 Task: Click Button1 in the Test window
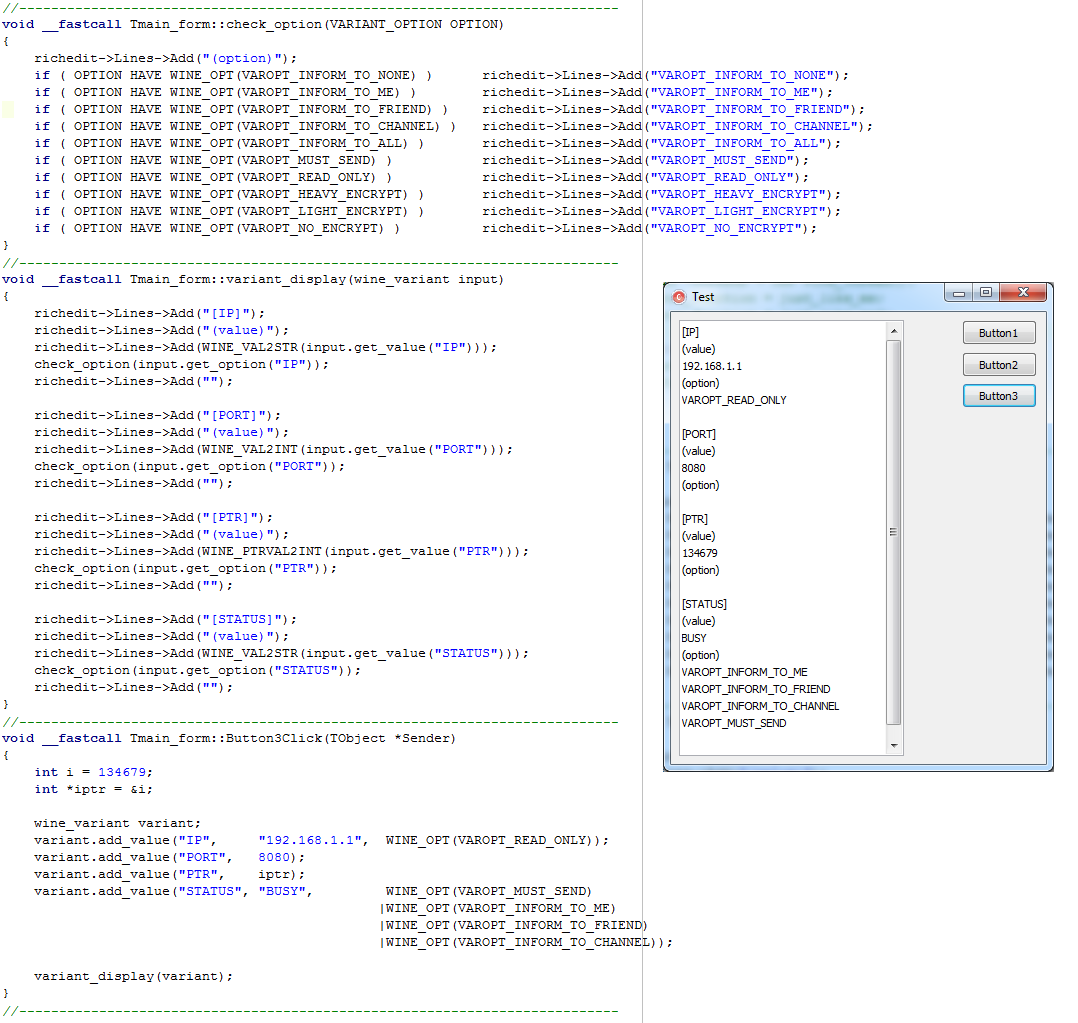point(998,333)
